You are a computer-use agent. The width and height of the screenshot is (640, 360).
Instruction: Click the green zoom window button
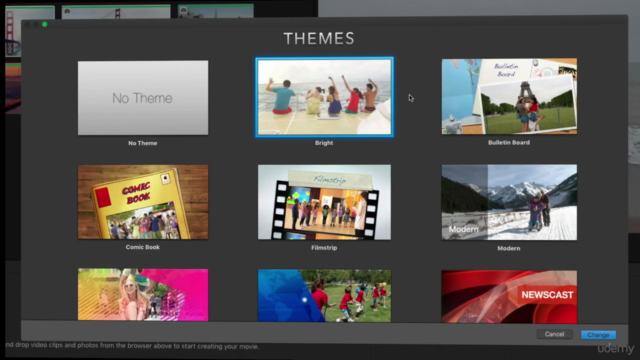tap(44, 24)
